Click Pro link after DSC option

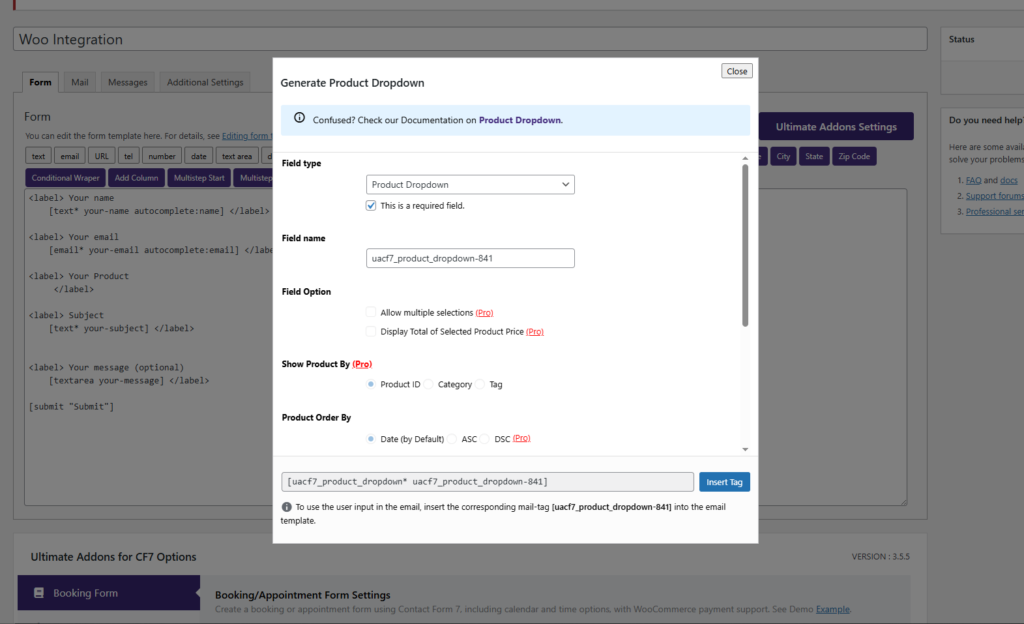(521, 438)
